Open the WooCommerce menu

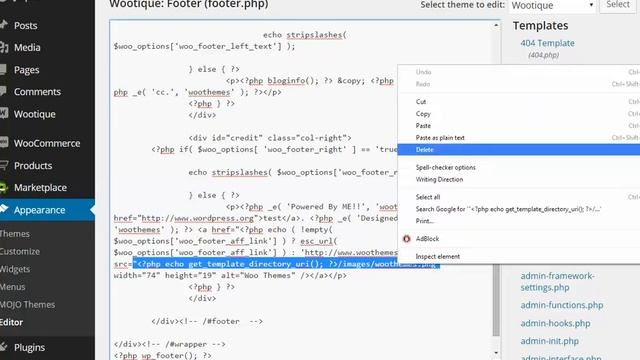(47, 143)
